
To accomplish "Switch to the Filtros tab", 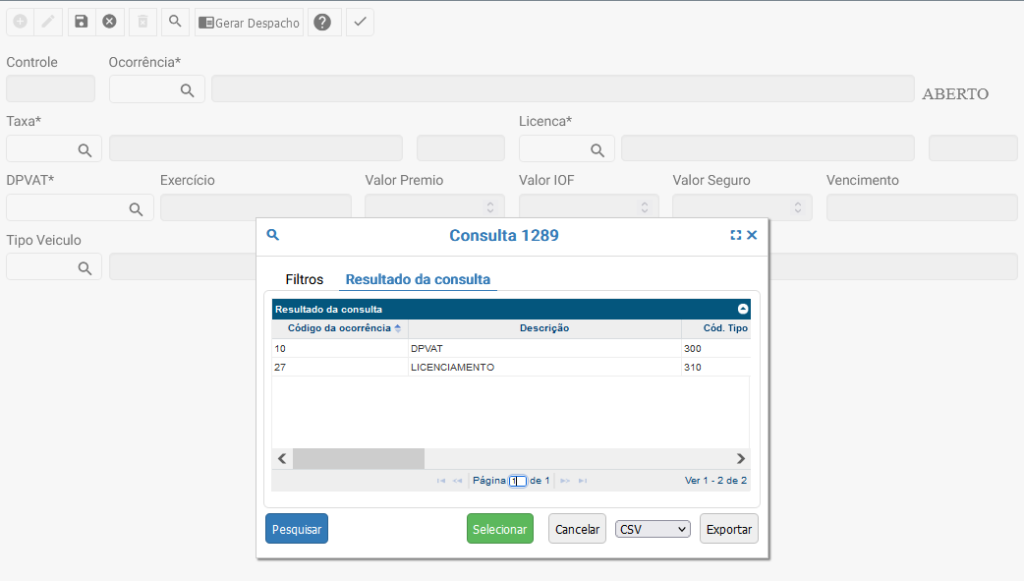I will [x=304, y=279].
